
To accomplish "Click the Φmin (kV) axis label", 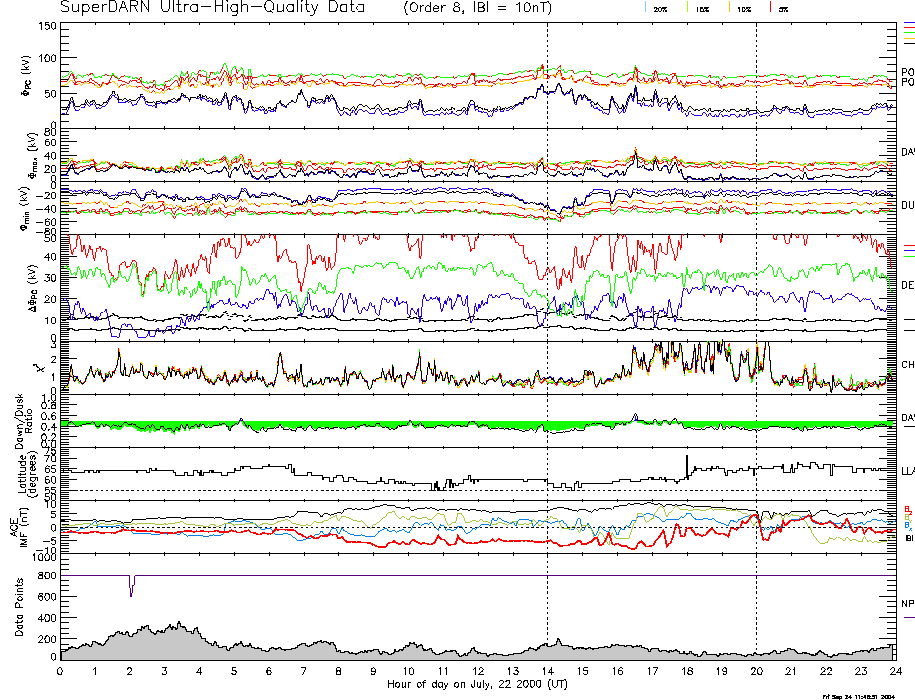I will (25, 208).
